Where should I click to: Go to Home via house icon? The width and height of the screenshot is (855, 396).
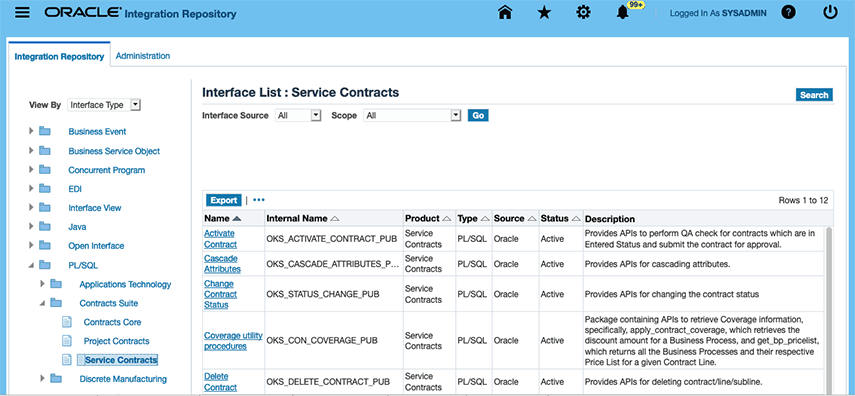(x=506, y=13)
